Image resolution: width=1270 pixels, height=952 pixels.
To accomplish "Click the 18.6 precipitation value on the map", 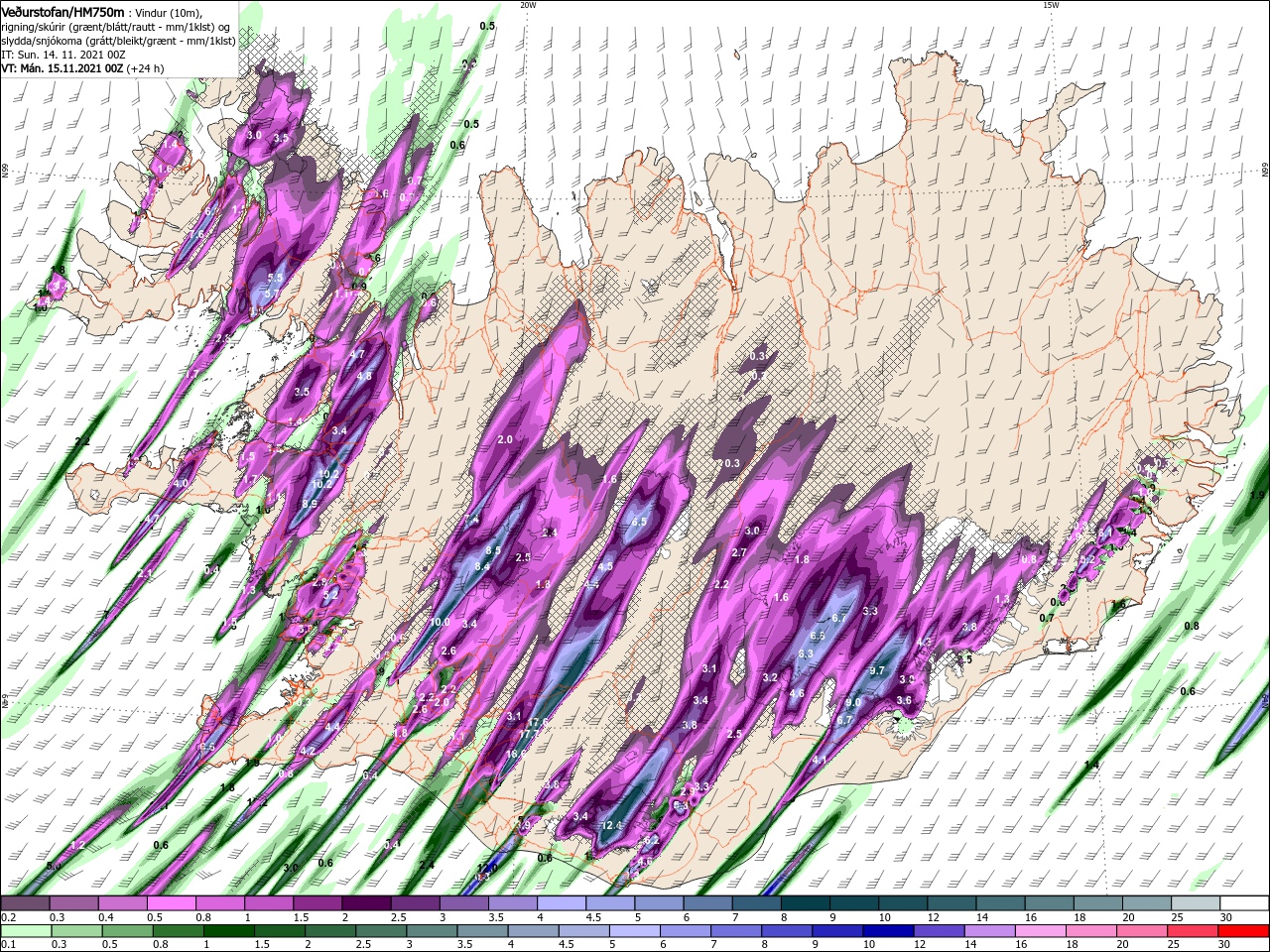I will click(517, 754).
